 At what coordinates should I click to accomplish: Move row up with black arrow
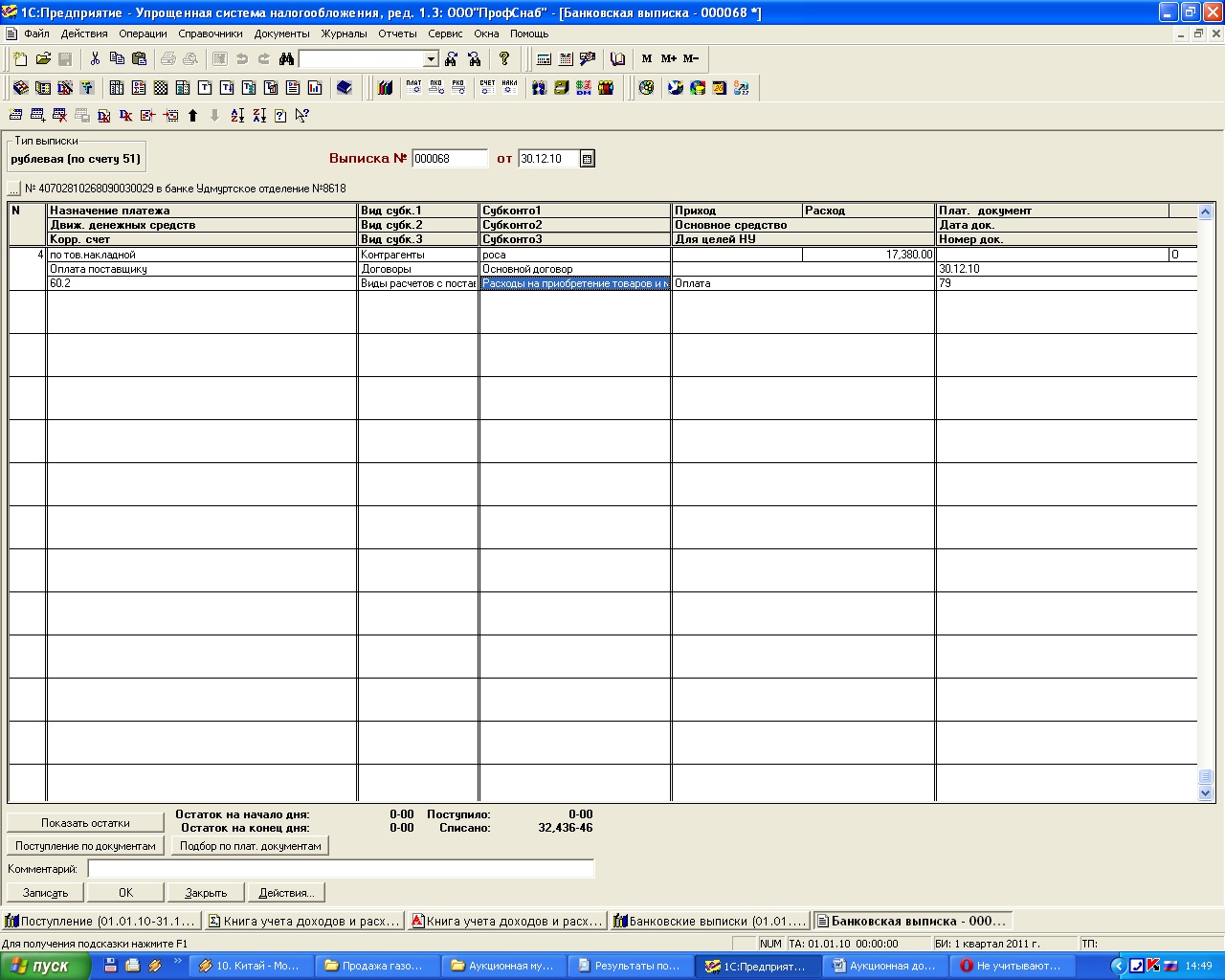tap(192, 116)
